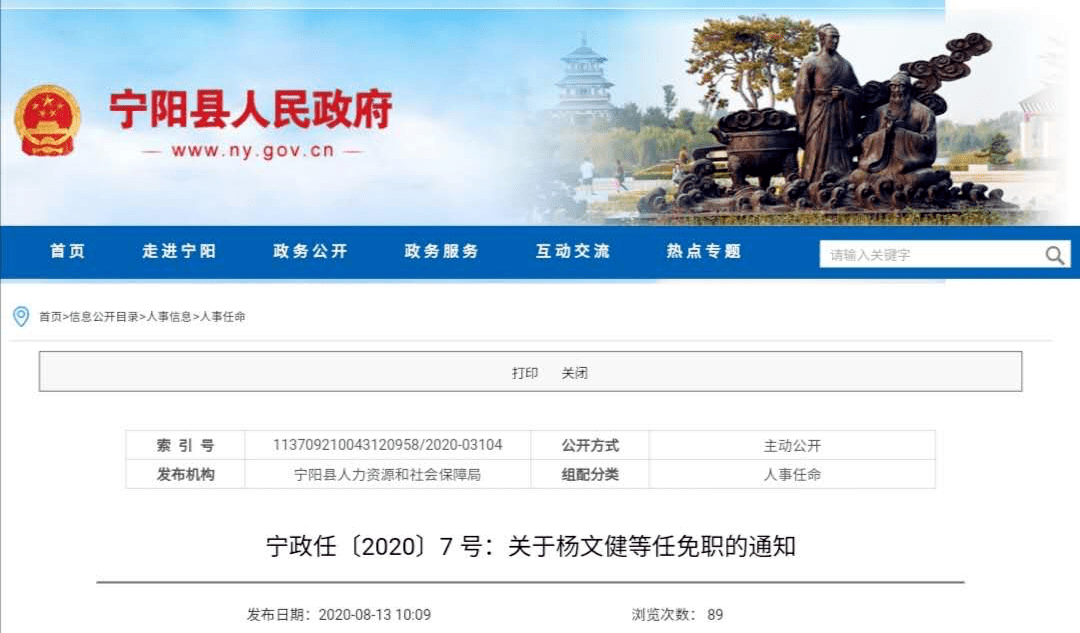Screen dimensions: 1080x633
Task: Click the 关闭 close link
Action: pos(574,373)
